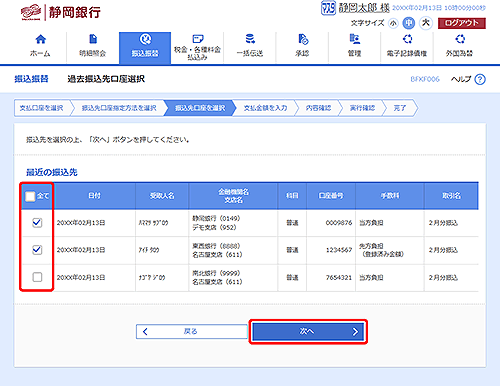Select the 完了 step
The width and height of the screenshot is (500, 386).
point(400,108)
